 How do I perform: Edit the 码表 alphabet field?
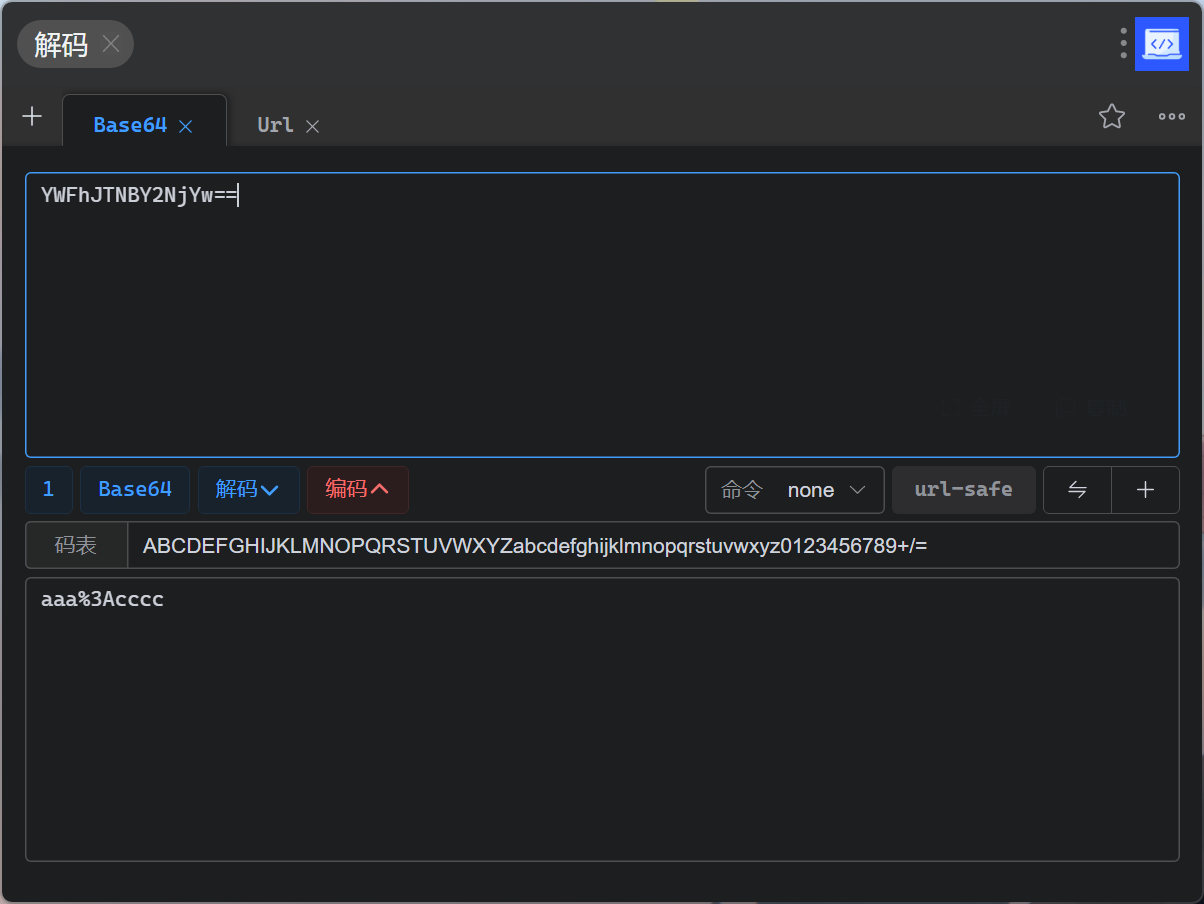(x=653, y=545)
